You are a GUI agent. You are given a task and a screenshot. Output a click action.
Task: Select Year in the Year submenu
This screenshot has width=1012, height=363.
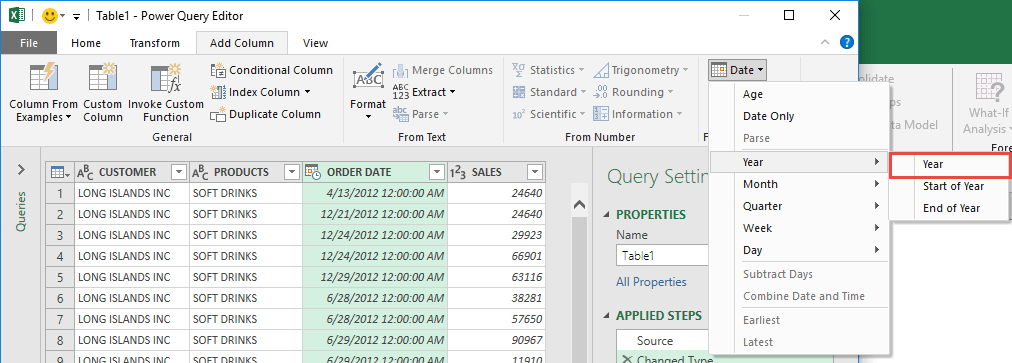click(x=950, y=165)
